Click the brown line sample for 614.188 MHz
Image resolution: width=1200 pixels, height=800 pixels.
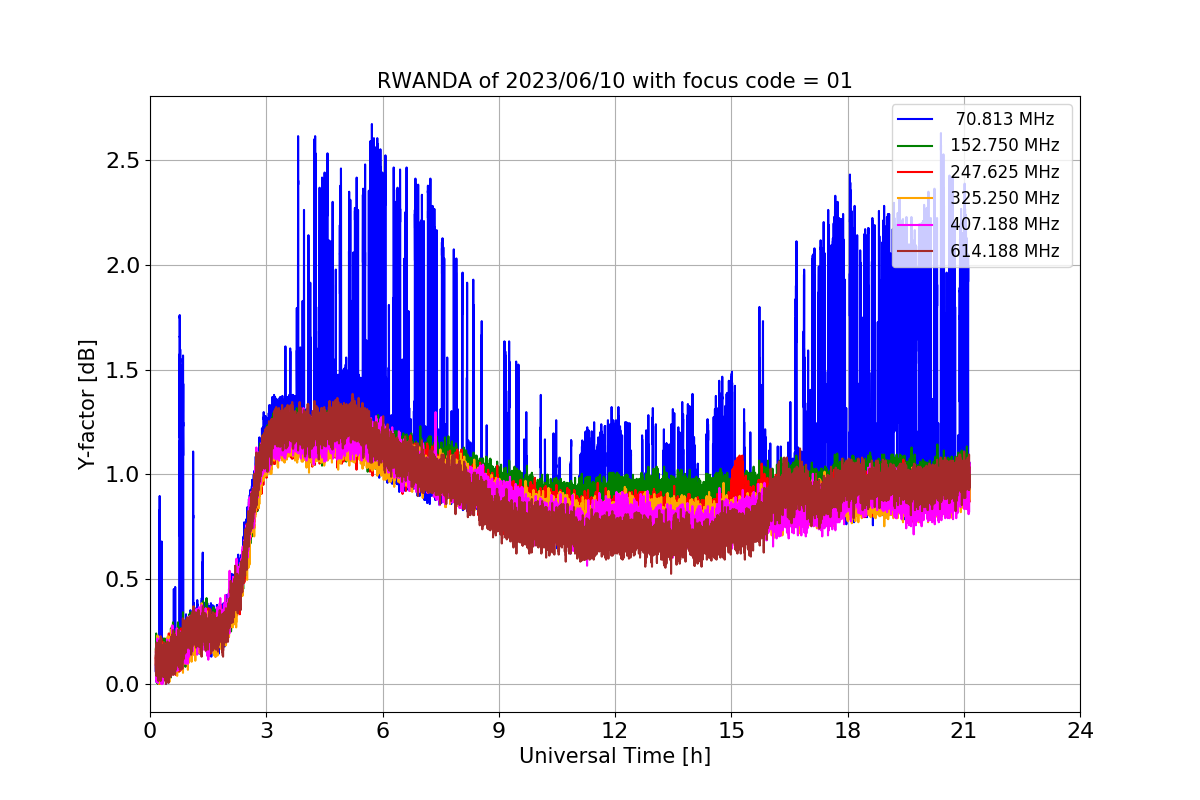coord(916,251)
